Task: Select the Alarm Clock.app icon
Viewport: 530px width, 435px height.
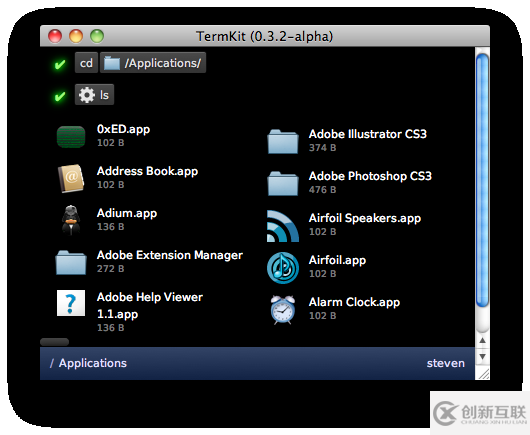Action: click(x=283, y=310)
